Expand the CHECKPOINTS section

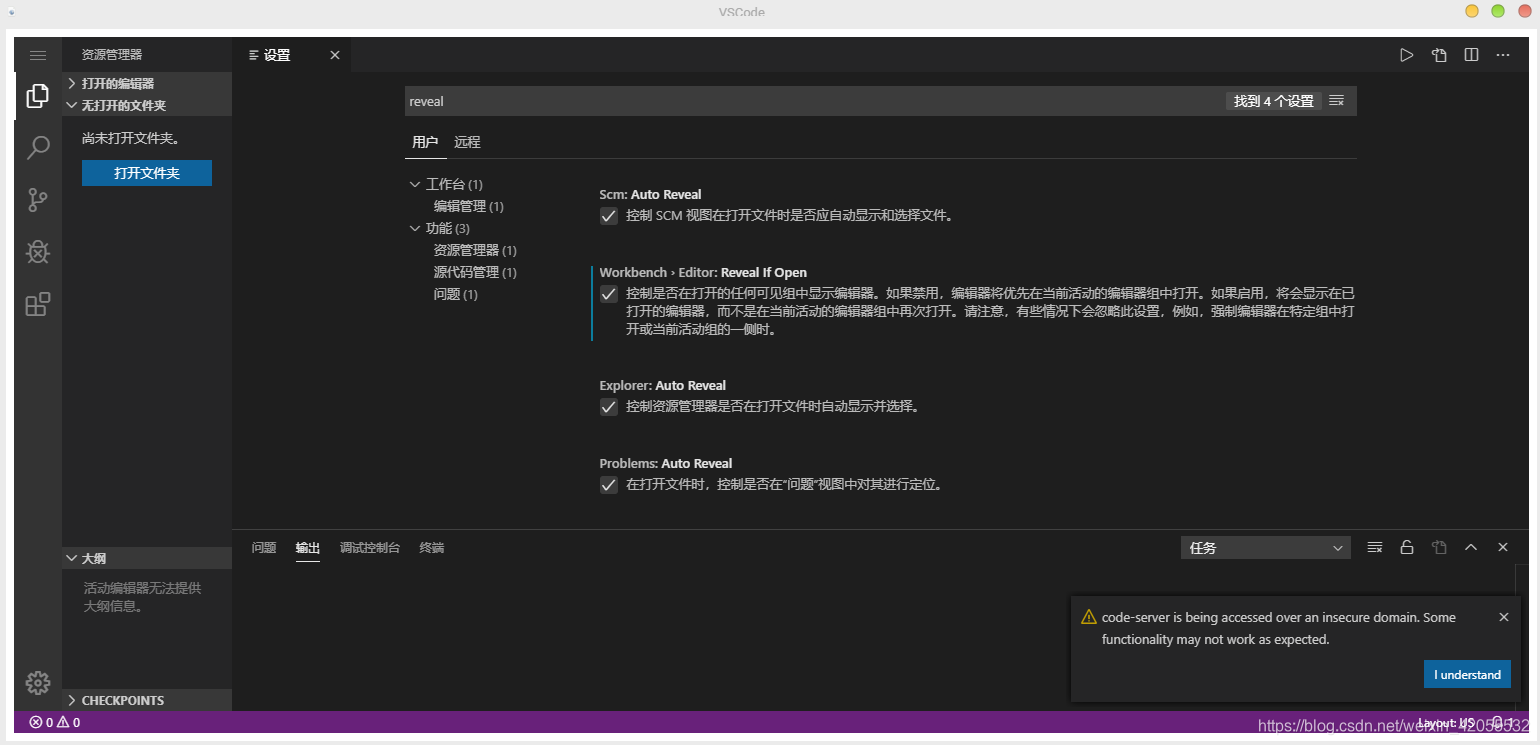tap(147, 700)
